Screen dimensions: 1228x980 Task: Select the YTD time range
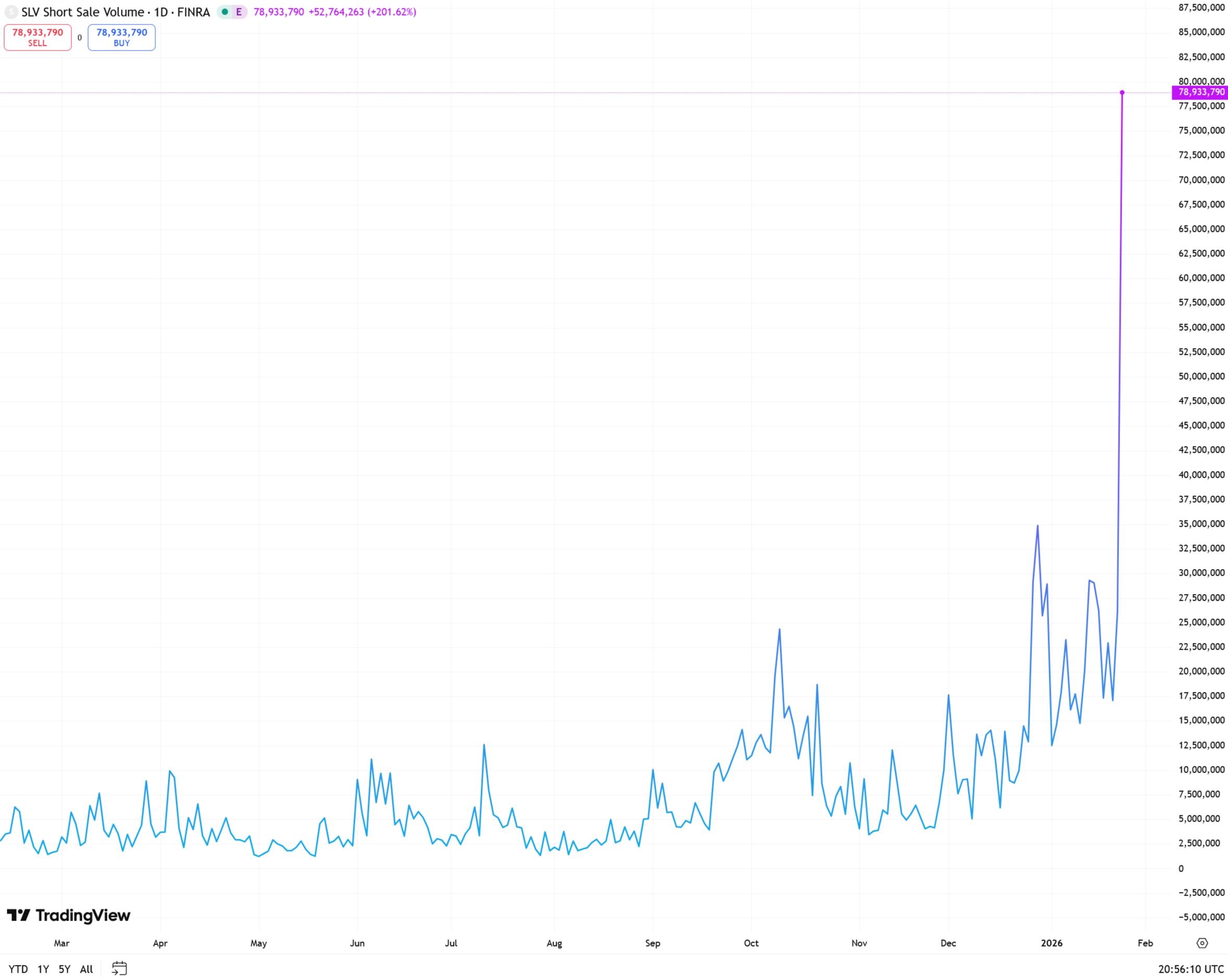tap(18, 969)
